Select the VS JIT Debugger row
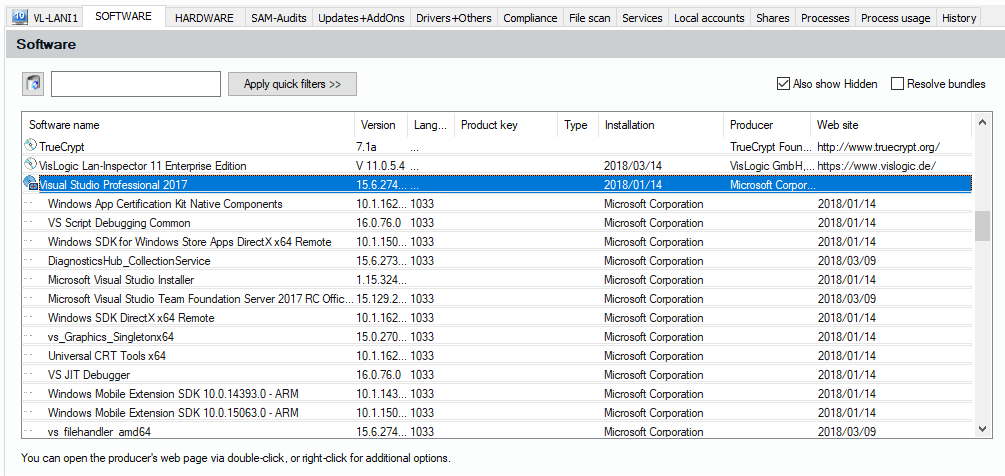Viewport: 1005px width, 476px height. point(89,375)
